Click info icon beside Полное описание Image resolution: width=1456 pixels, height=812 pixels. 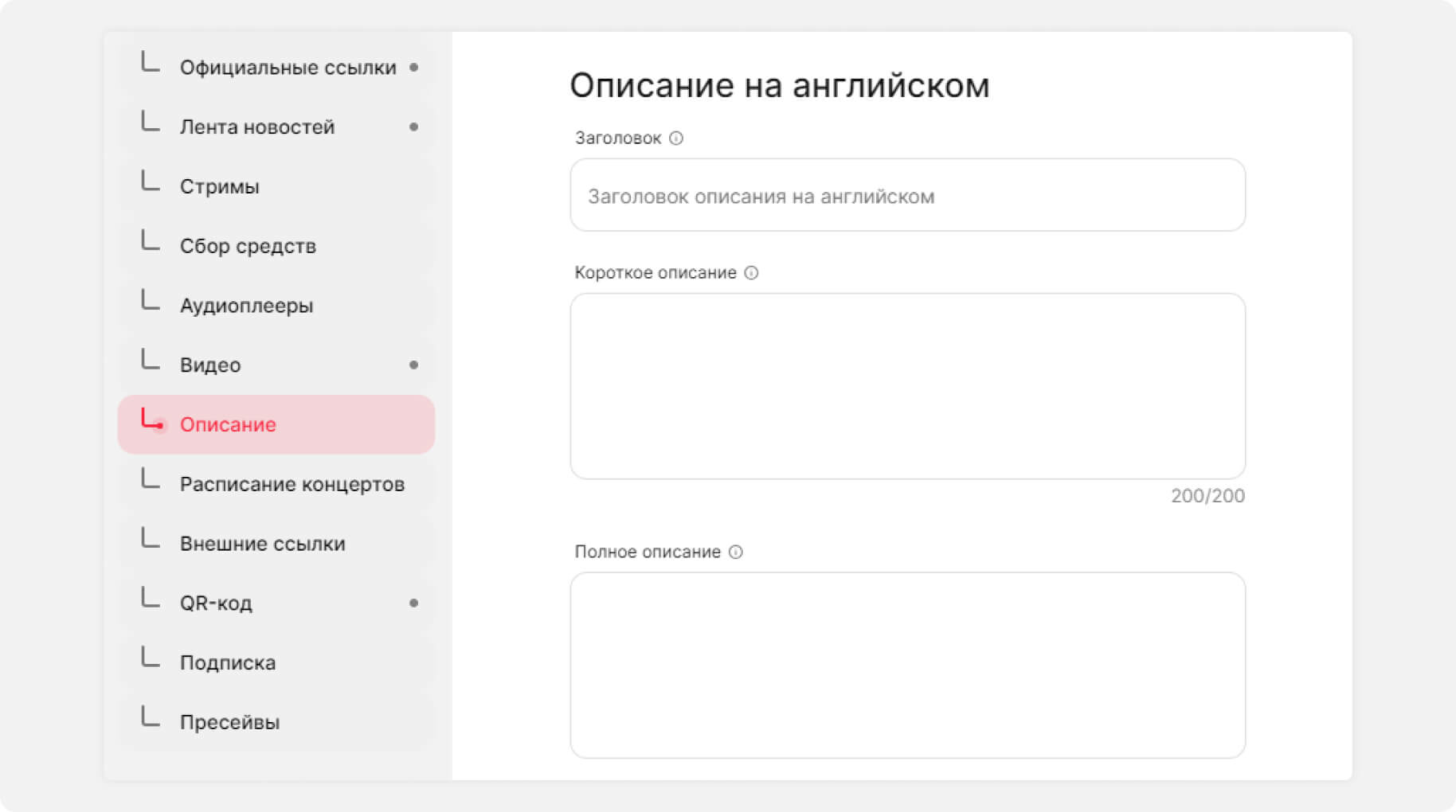[736, 552]
